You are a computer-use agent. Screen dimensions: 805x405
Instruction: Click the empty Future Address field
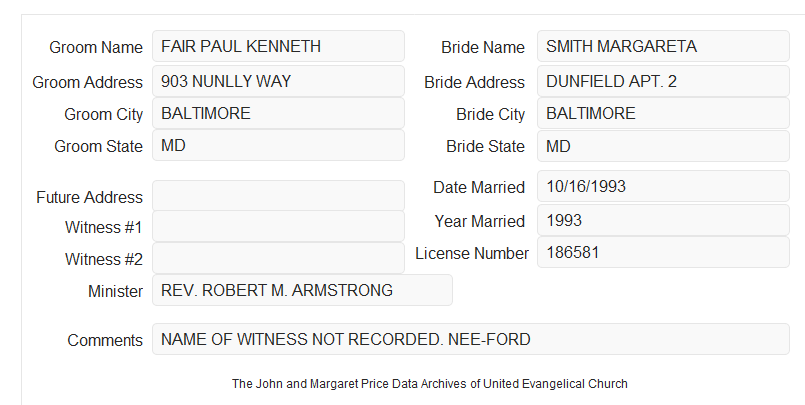click(x=278, y=196)
